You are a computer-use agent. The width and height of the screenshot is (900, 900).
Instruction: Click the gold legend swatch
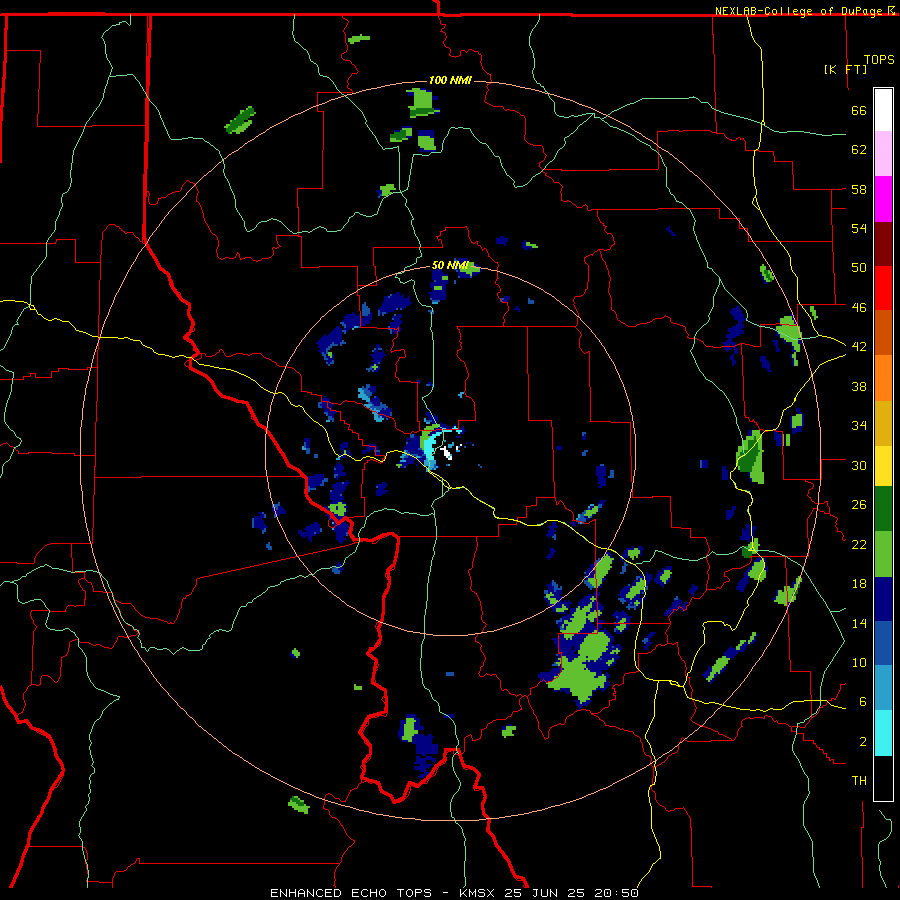pos(883,423)
